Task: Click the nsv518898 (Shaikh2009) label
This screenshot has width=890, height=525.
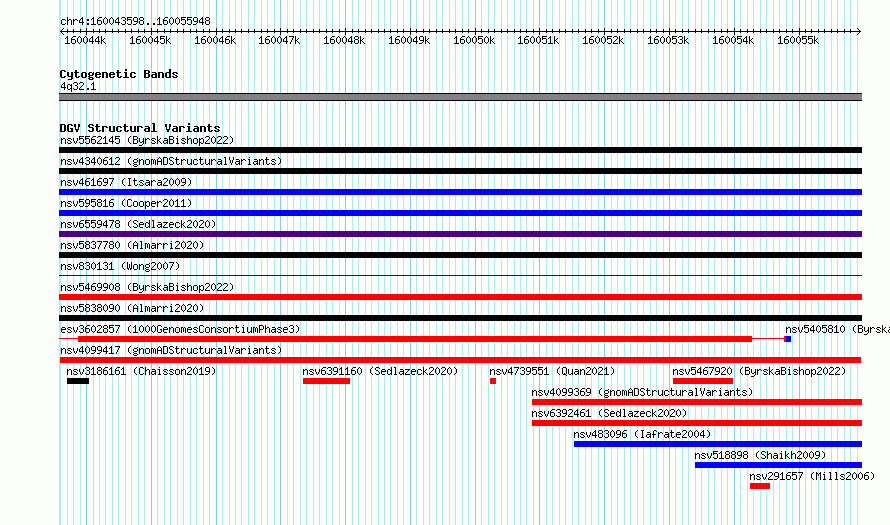Action: point(760,455)
